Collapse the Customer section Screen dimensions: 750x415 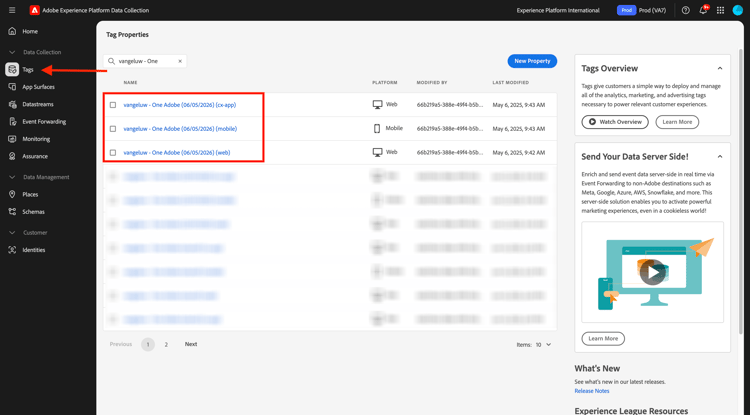tap(12, 232)
